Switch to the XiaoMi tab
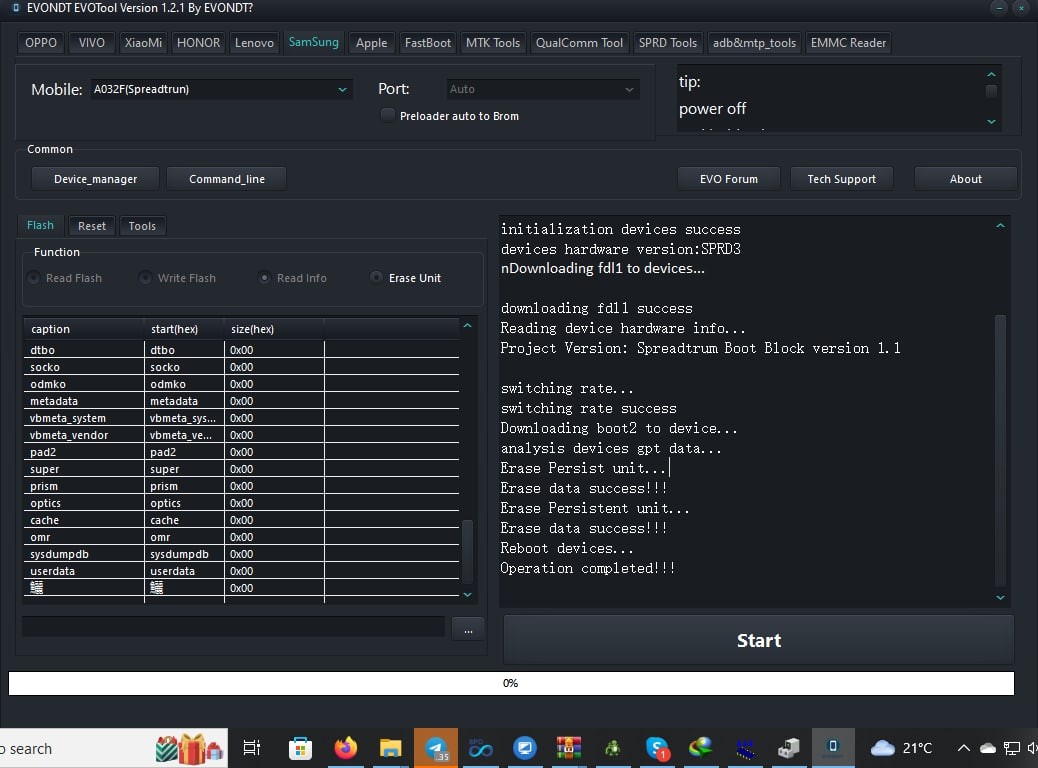The image size is (1038, 768). 143,42
